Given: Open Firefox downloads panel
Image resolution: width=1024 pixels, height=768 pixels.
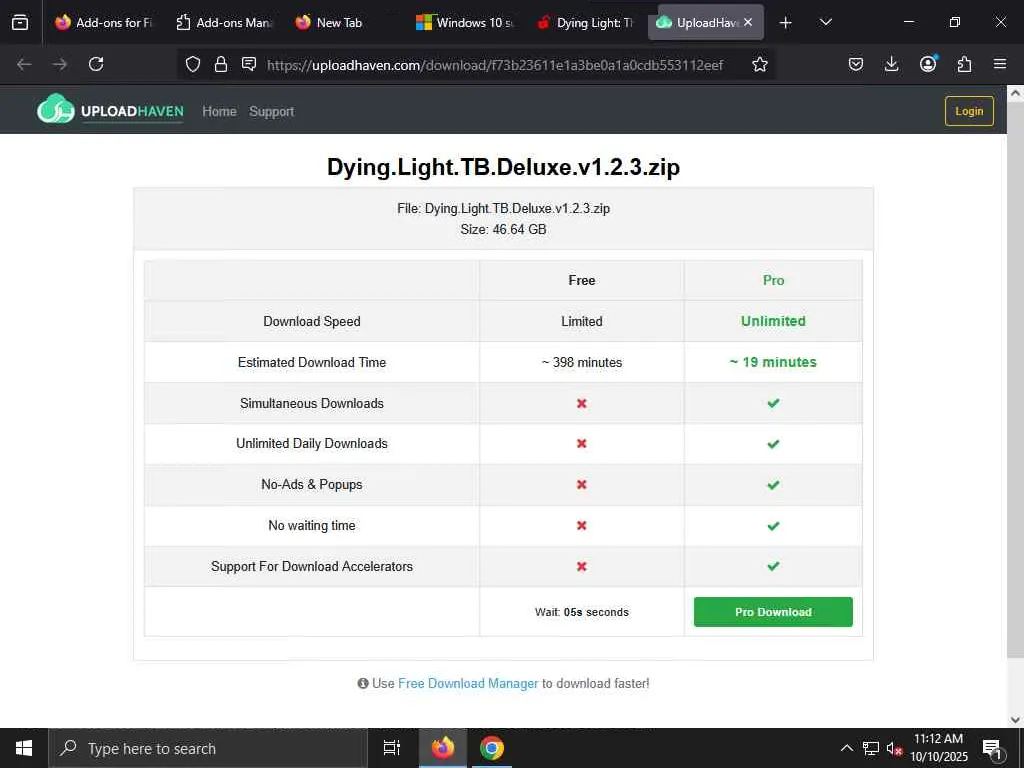Looking at the screenshot, I should click(x=891, y=64).
